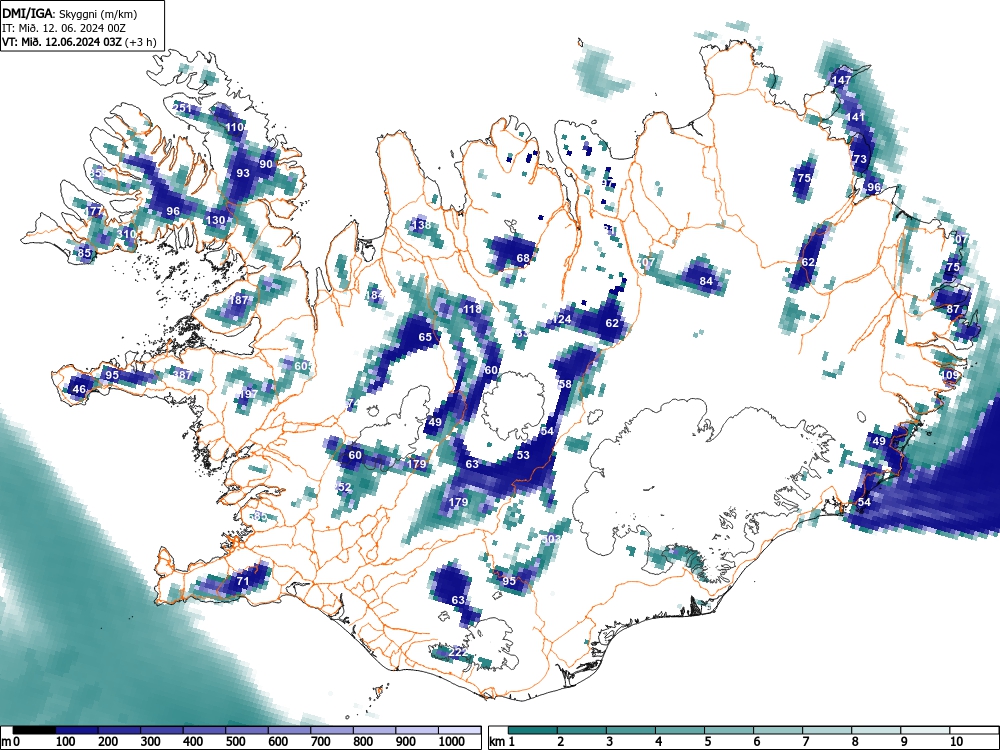Viewport: 1000px width, 750px height.
Task: Click the 'DMI/IGA: Skyggni (m/km)' title text
Action: click(x=70, y=14)
